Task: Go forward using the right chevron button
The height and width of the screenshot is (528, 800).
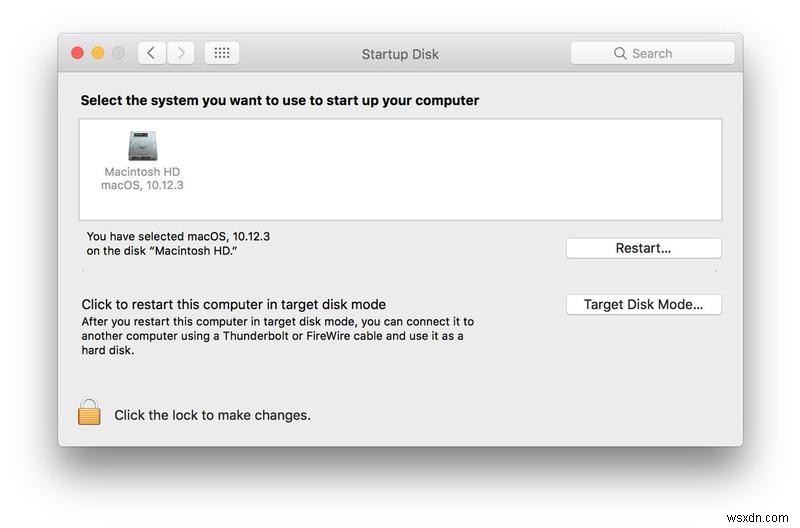Action: (180, 53)
